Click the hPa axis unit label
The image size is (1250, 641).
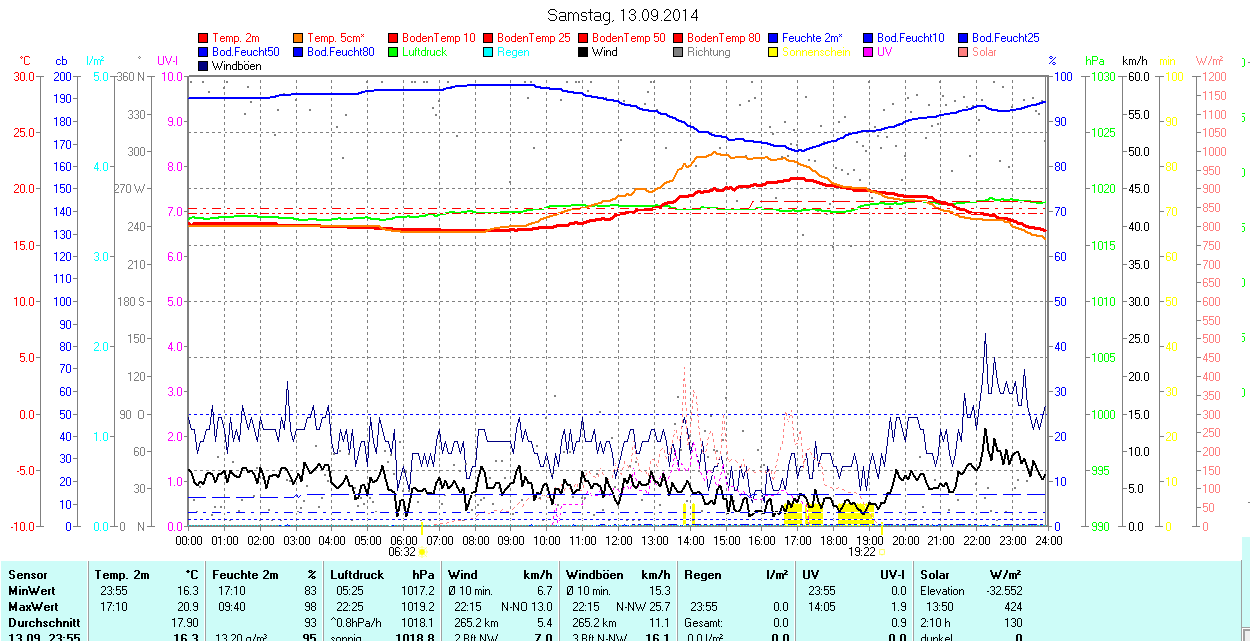(1095, 61)
